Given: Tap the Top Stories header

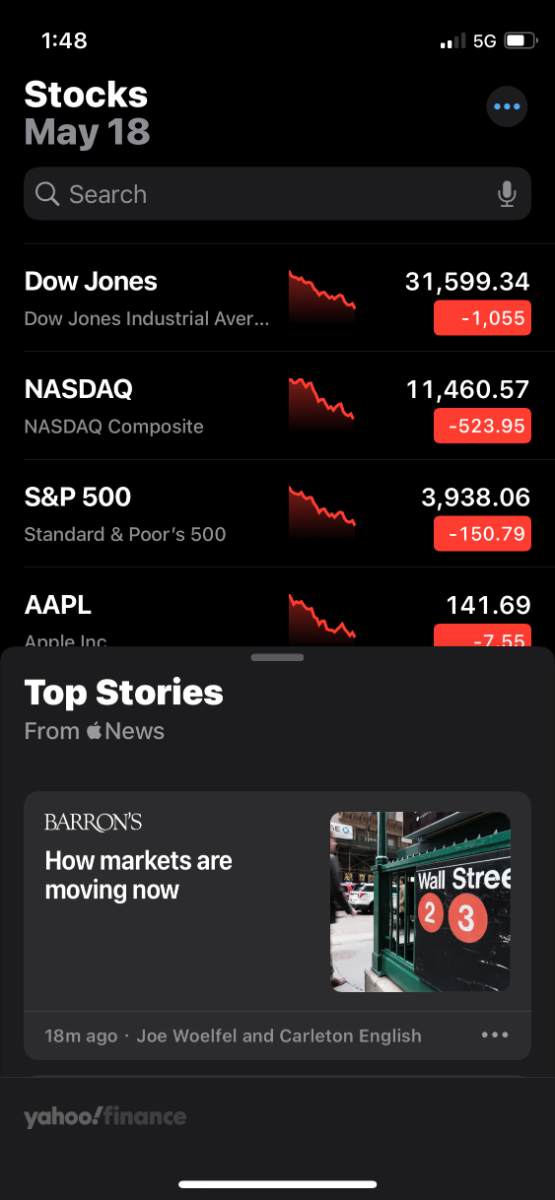Looking at the screenshot, I should pos(124,692).
